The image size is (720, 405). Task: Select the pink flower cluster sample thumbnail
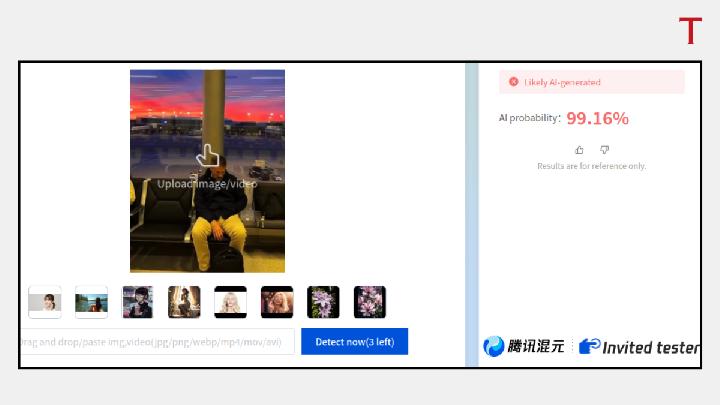click(x=370, y=302)
